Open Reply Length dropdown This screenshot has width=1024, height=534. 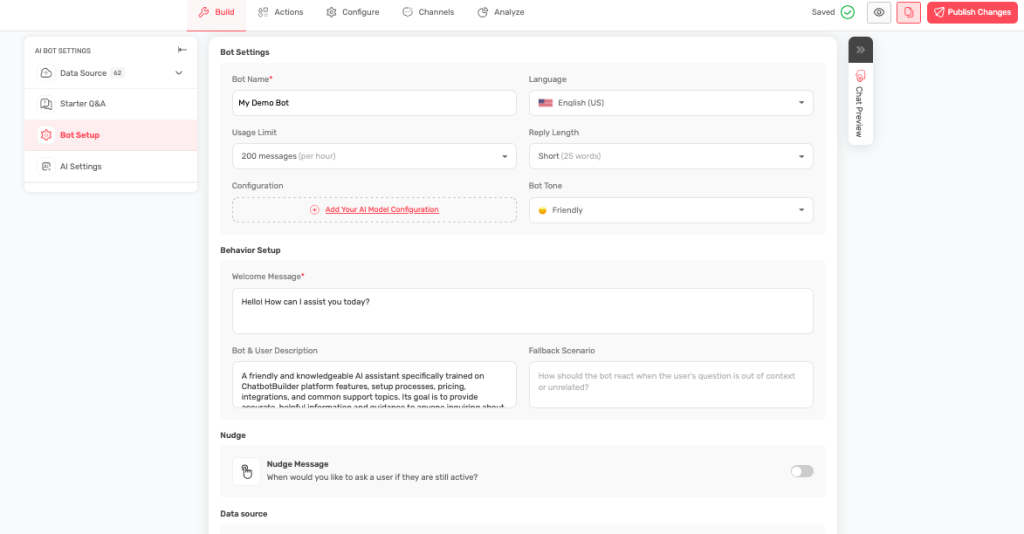pos(671,156)
